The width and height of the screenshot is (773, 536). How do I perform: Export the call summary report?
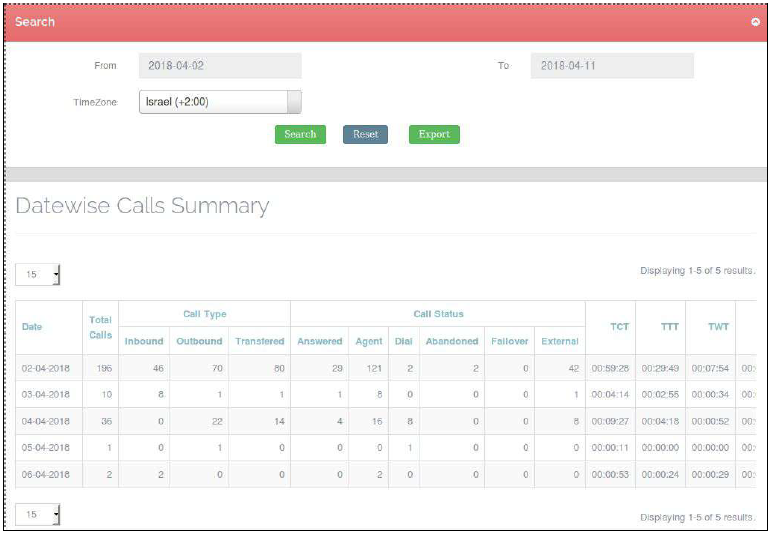pyautogui.click(x=434, y=134)
